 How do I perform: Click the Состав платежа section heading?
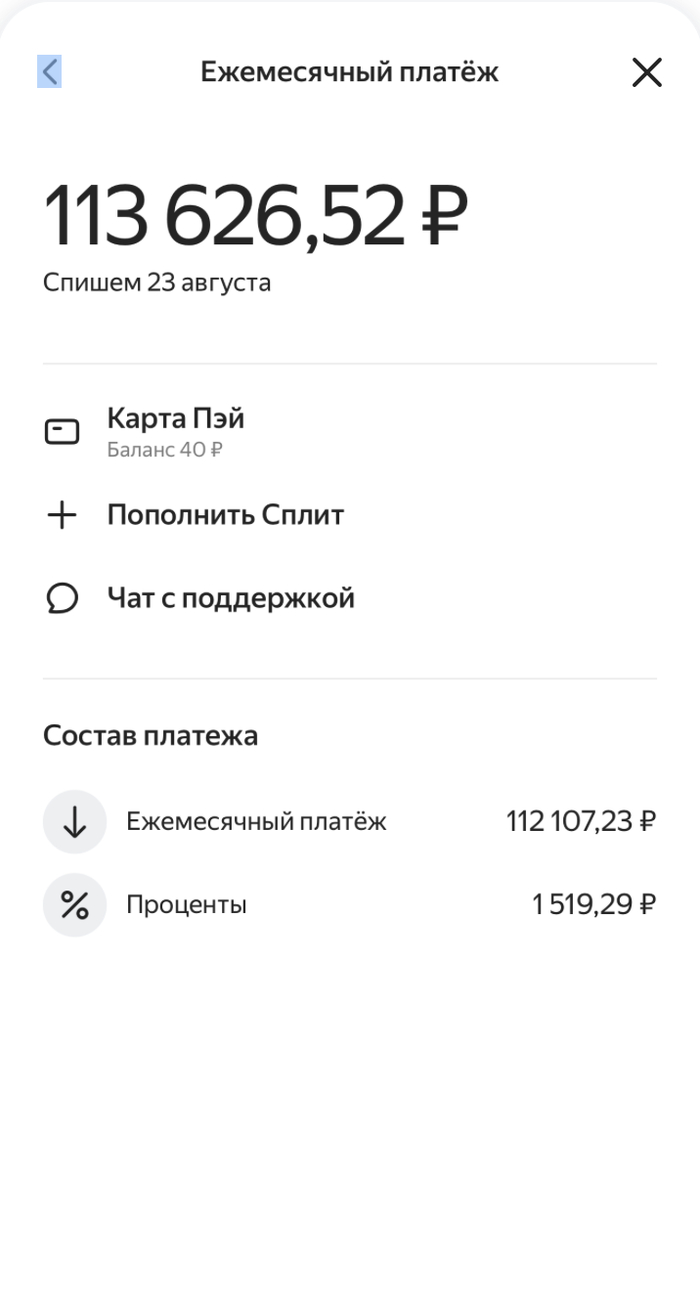pos(150,736)
